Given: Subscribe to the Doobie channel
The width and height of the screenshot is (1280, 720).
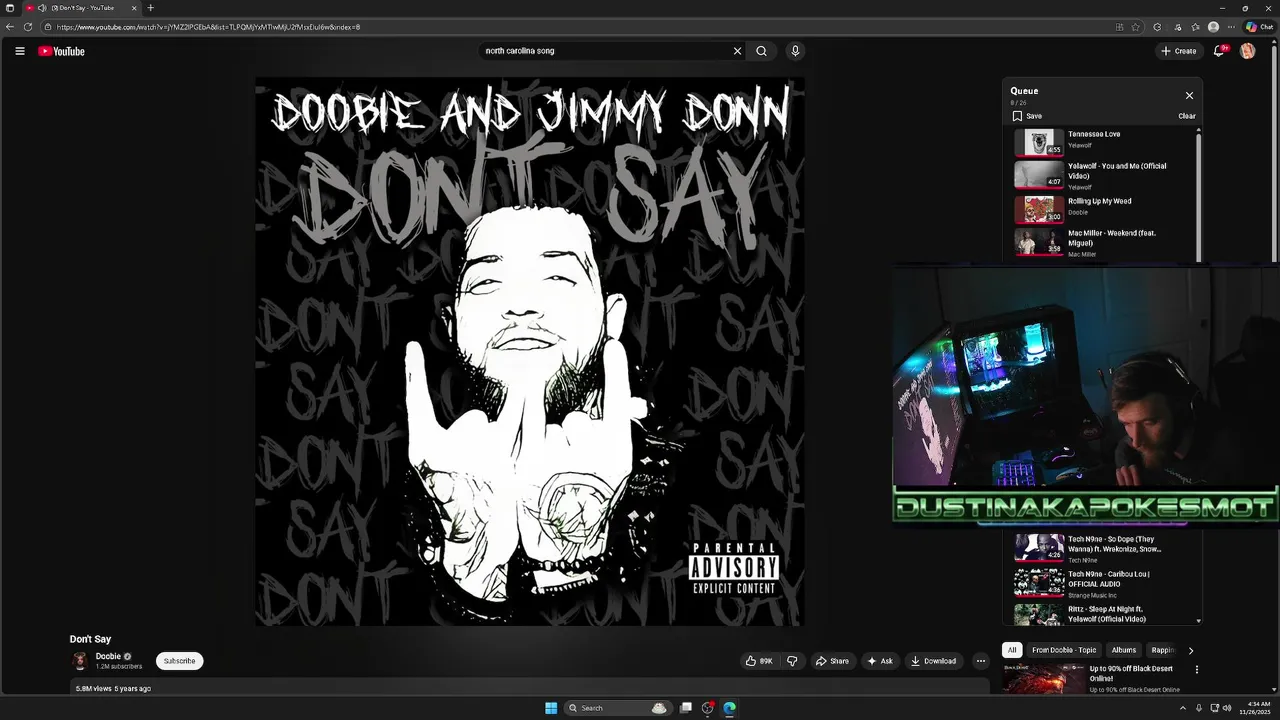Looking at the screenshot, I should coord(180,661).
